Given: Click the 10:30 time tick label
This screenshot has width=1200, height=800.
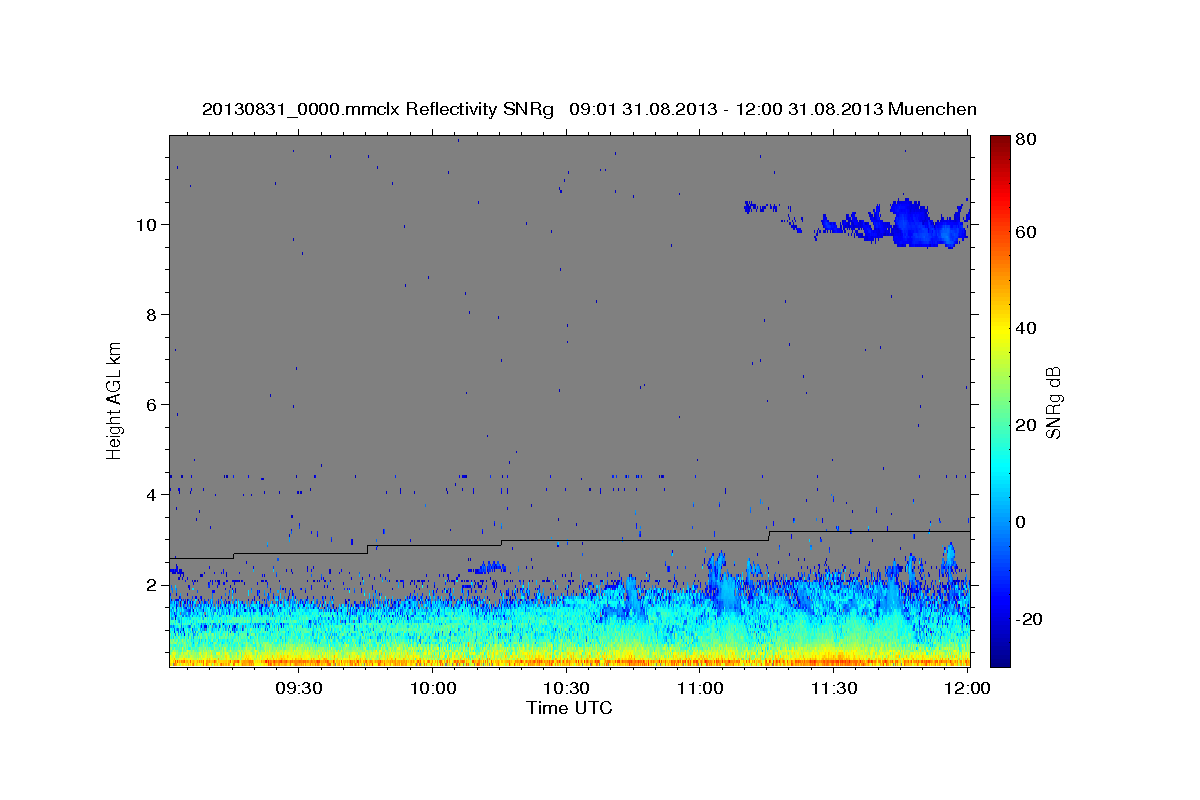Looking at the screenshot, I should point(566,689).
